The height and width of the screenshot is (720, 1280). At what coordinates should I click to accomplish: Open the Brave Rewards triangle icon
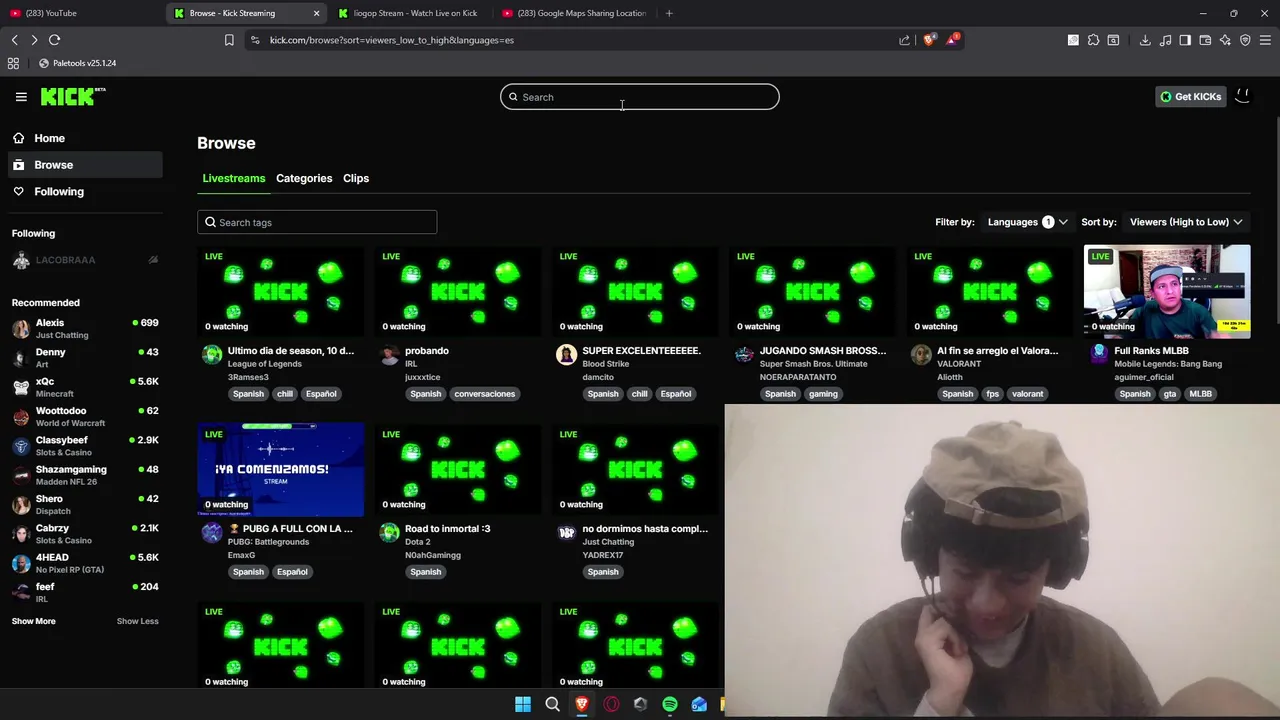[952, 40]
